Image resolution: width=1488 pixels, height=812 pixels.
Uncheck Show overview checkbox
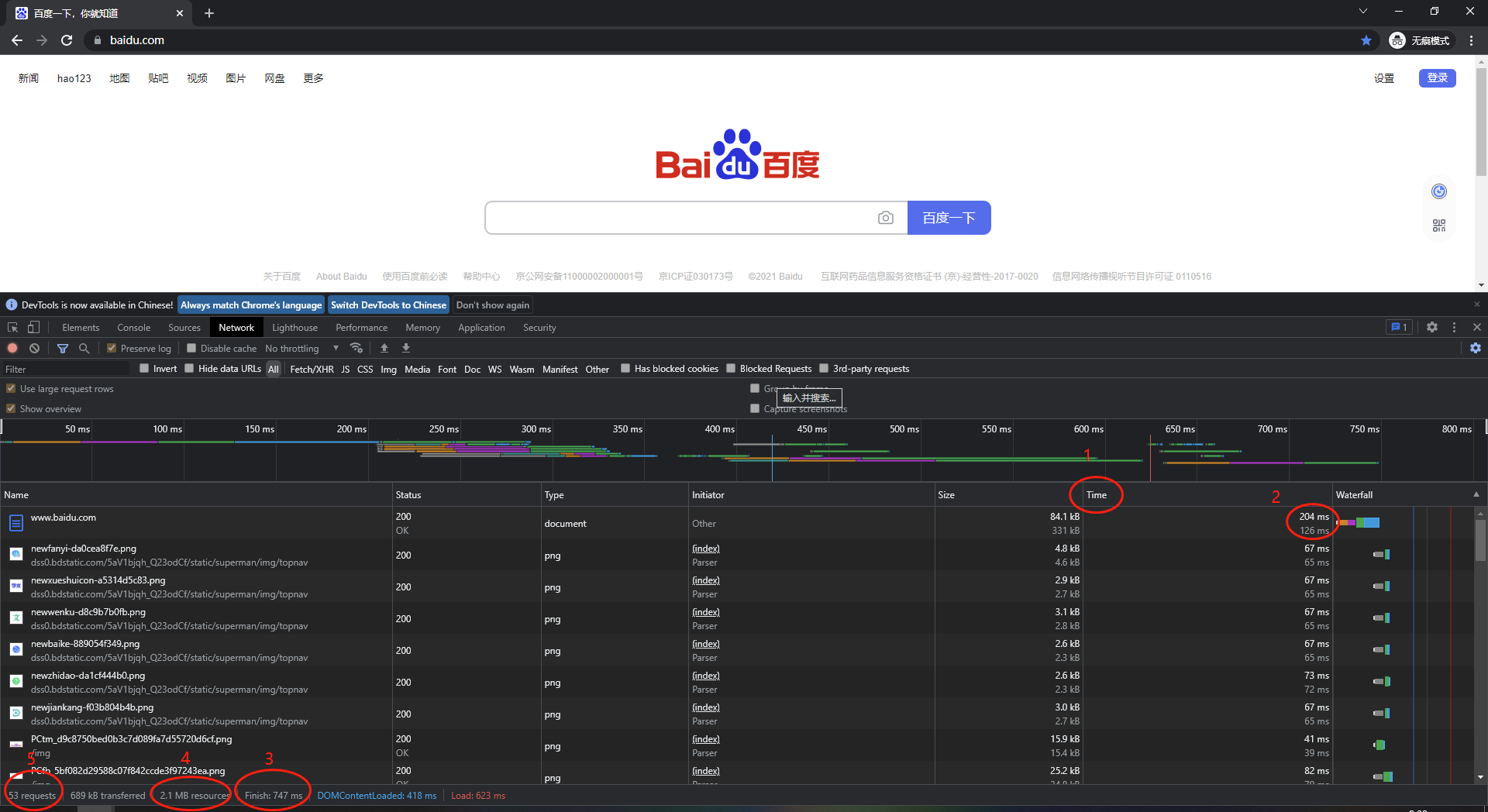[11, 408]
